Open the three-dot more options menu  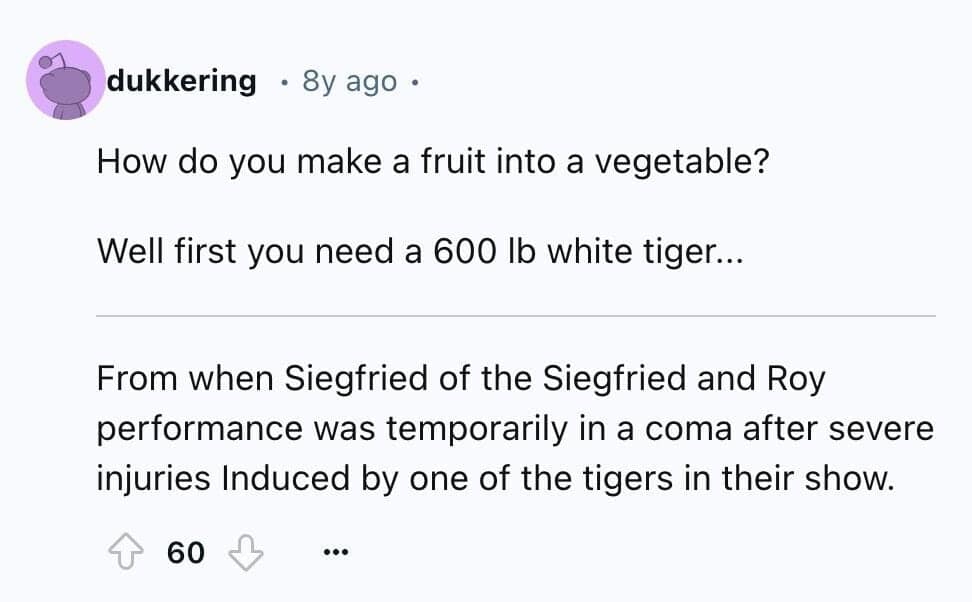(x=332, y=552)
